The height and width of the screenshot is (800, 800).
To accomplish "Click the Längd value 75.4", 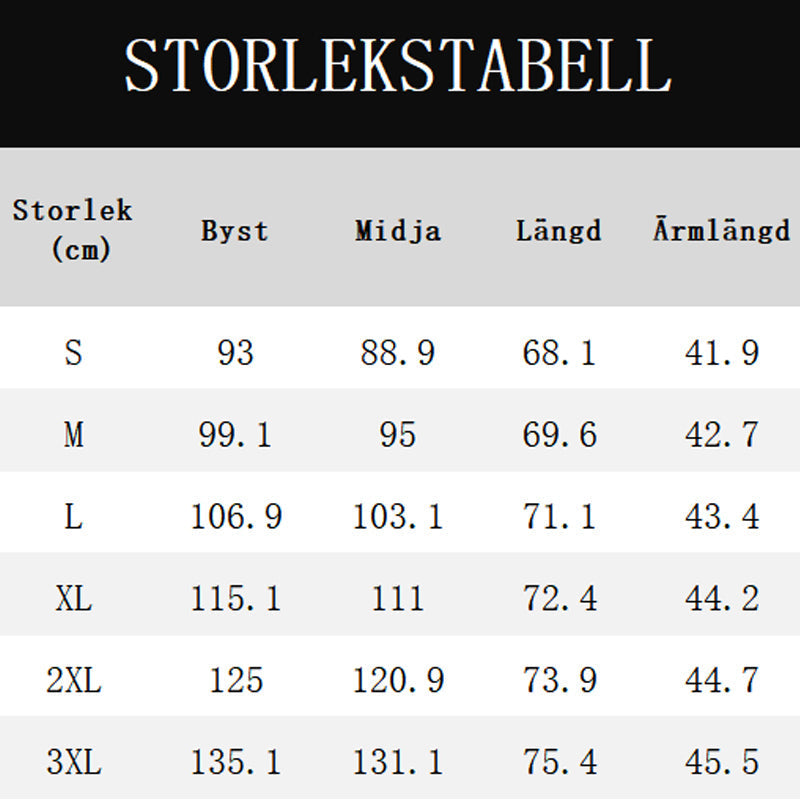I will pyautogui.click(x=559, y=763).
